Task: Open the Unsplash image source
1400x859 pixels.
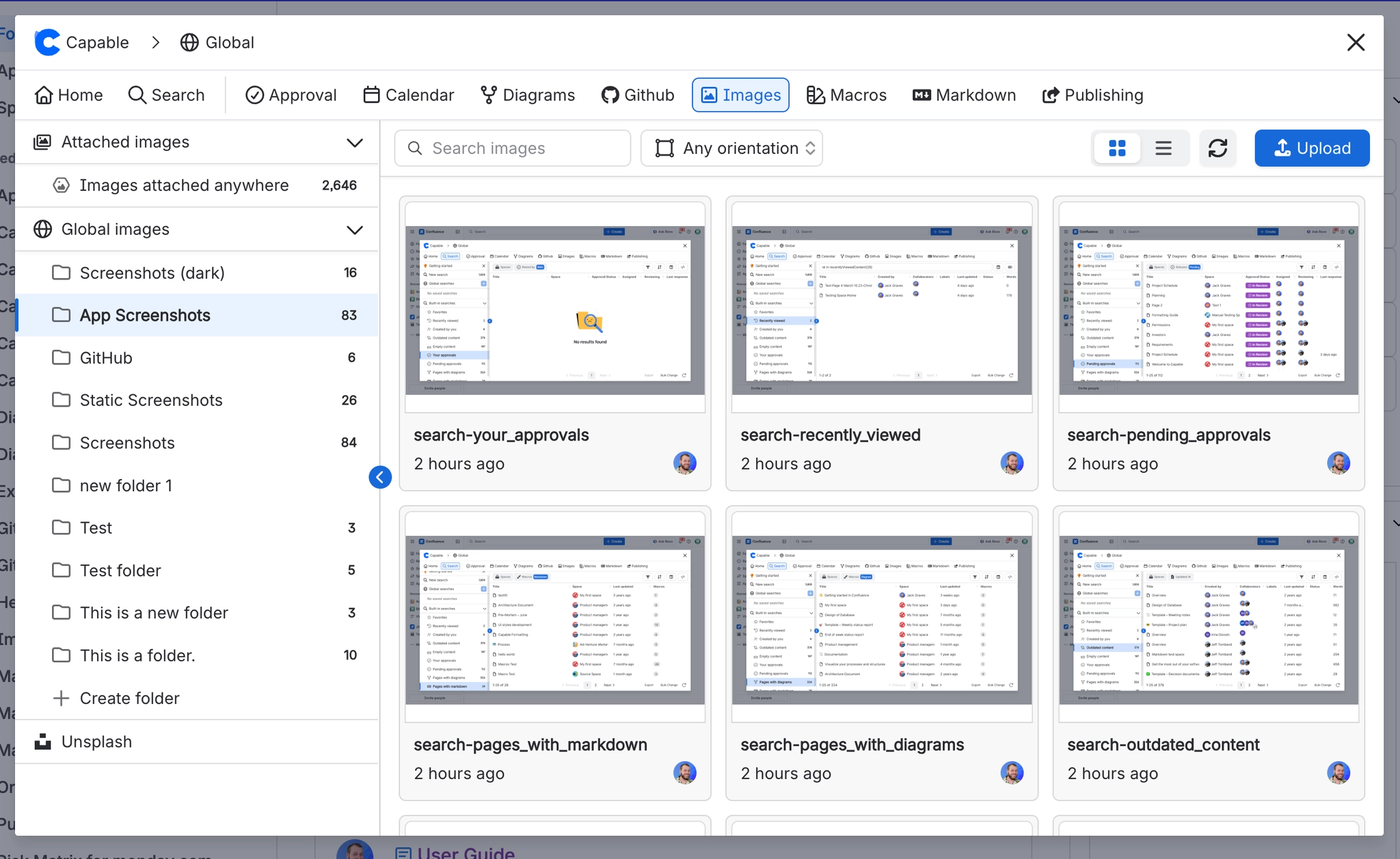Action: point(97,741)
